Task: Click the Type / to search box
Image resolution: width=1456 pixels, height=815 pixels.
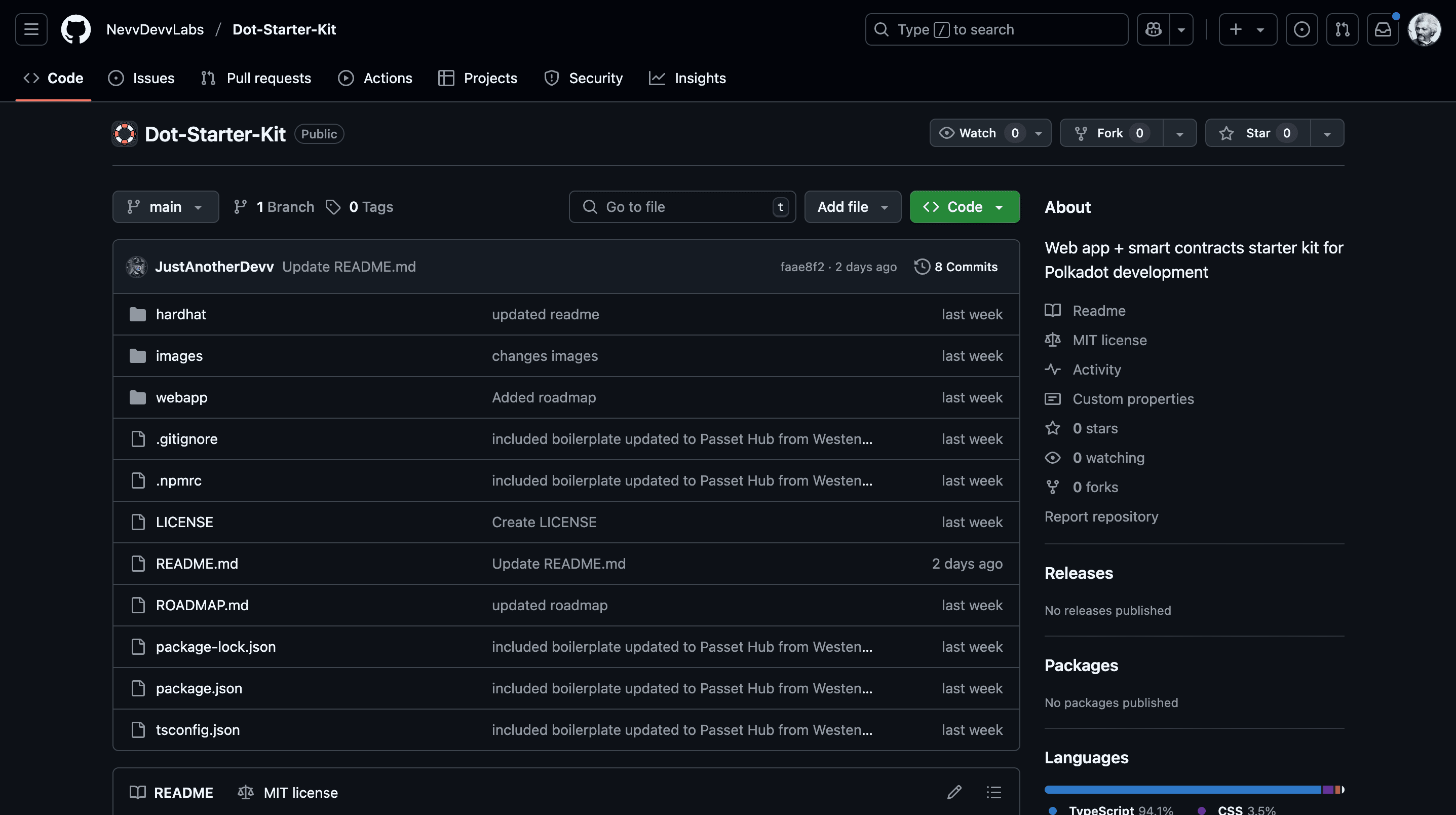Action: pyautogui.click(x=997, y=29)
